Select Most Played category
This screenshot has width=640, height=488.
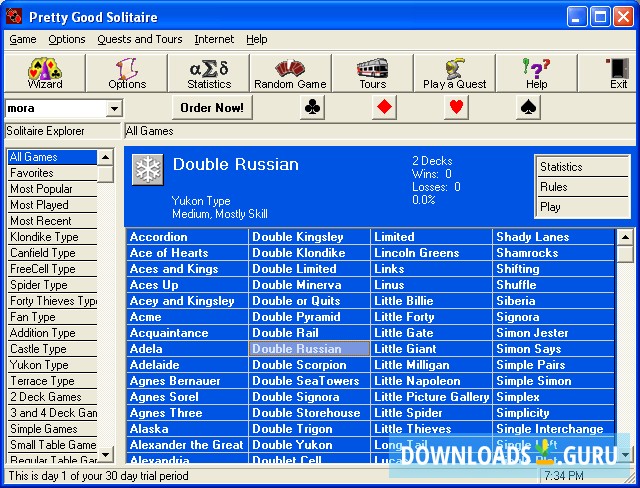click(x=52, y=205)
